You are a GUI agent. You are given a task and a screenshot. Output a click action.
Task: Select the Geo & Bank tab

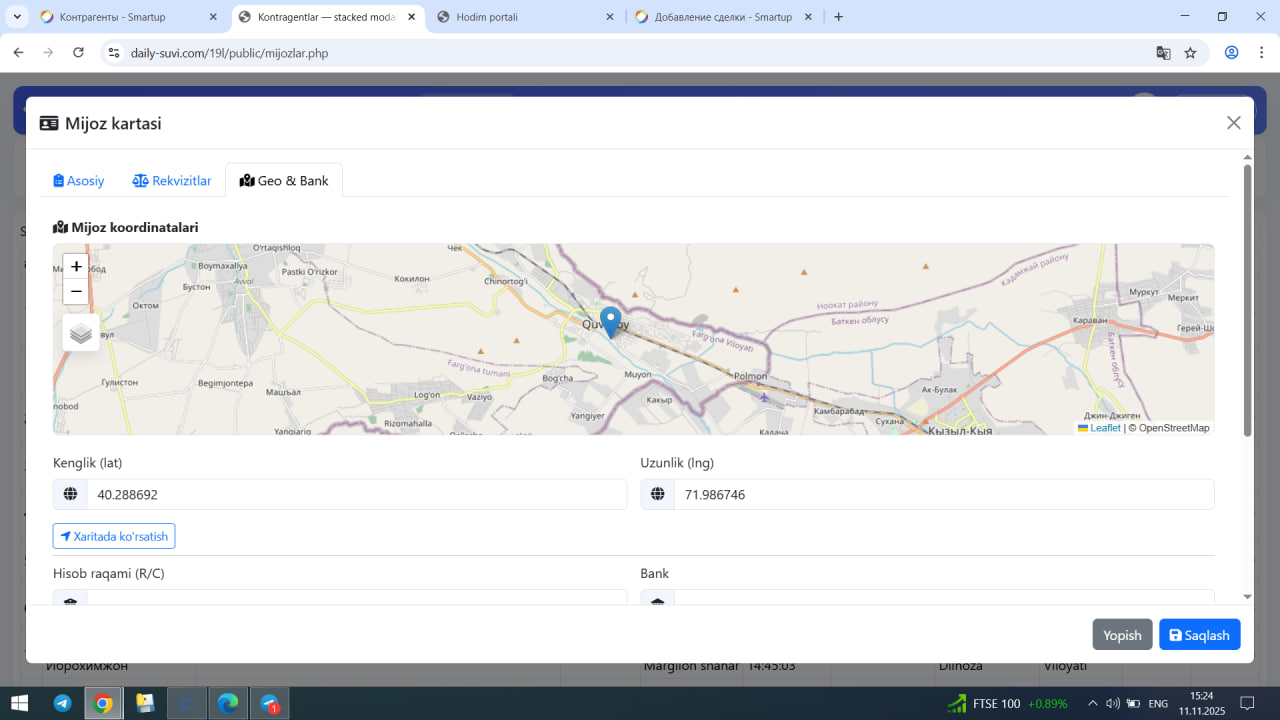(284, 181)
